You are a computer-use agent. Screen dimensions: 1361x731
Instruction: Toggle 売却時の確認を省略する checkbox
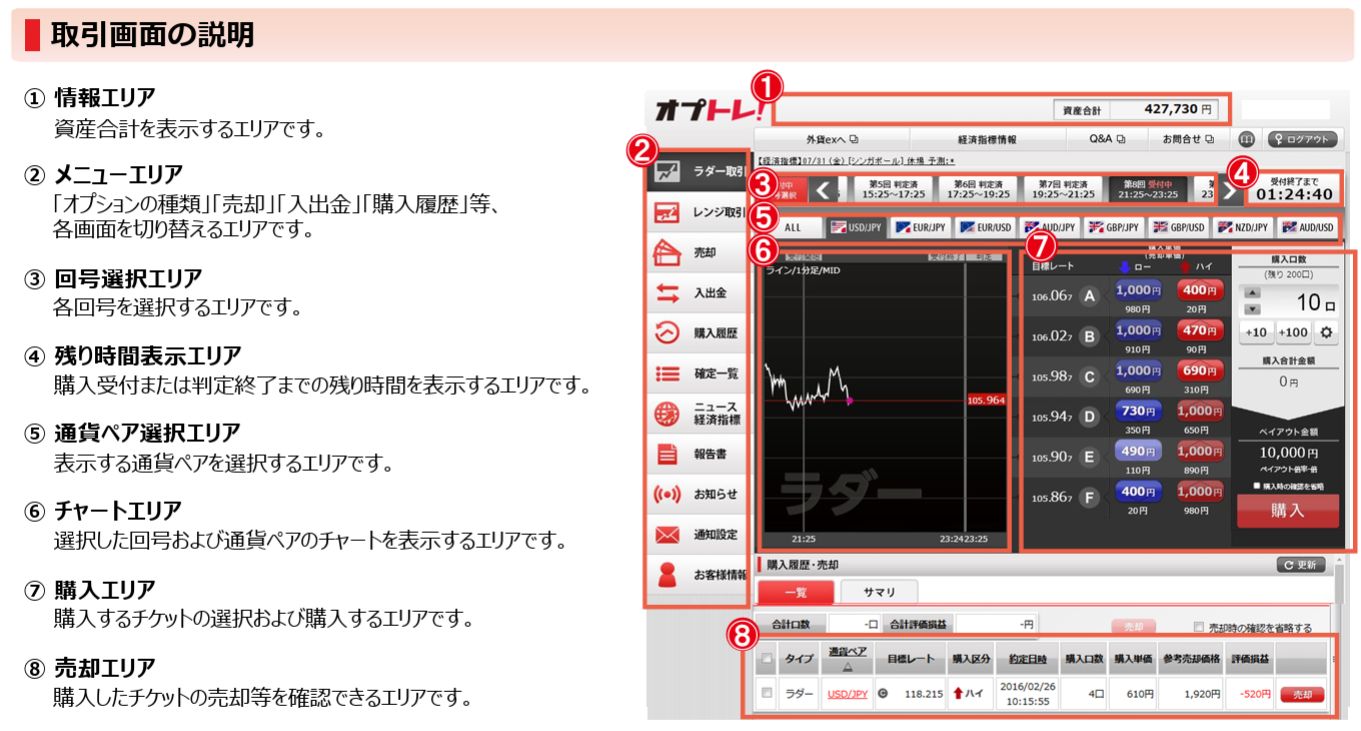pos(1199,628)
